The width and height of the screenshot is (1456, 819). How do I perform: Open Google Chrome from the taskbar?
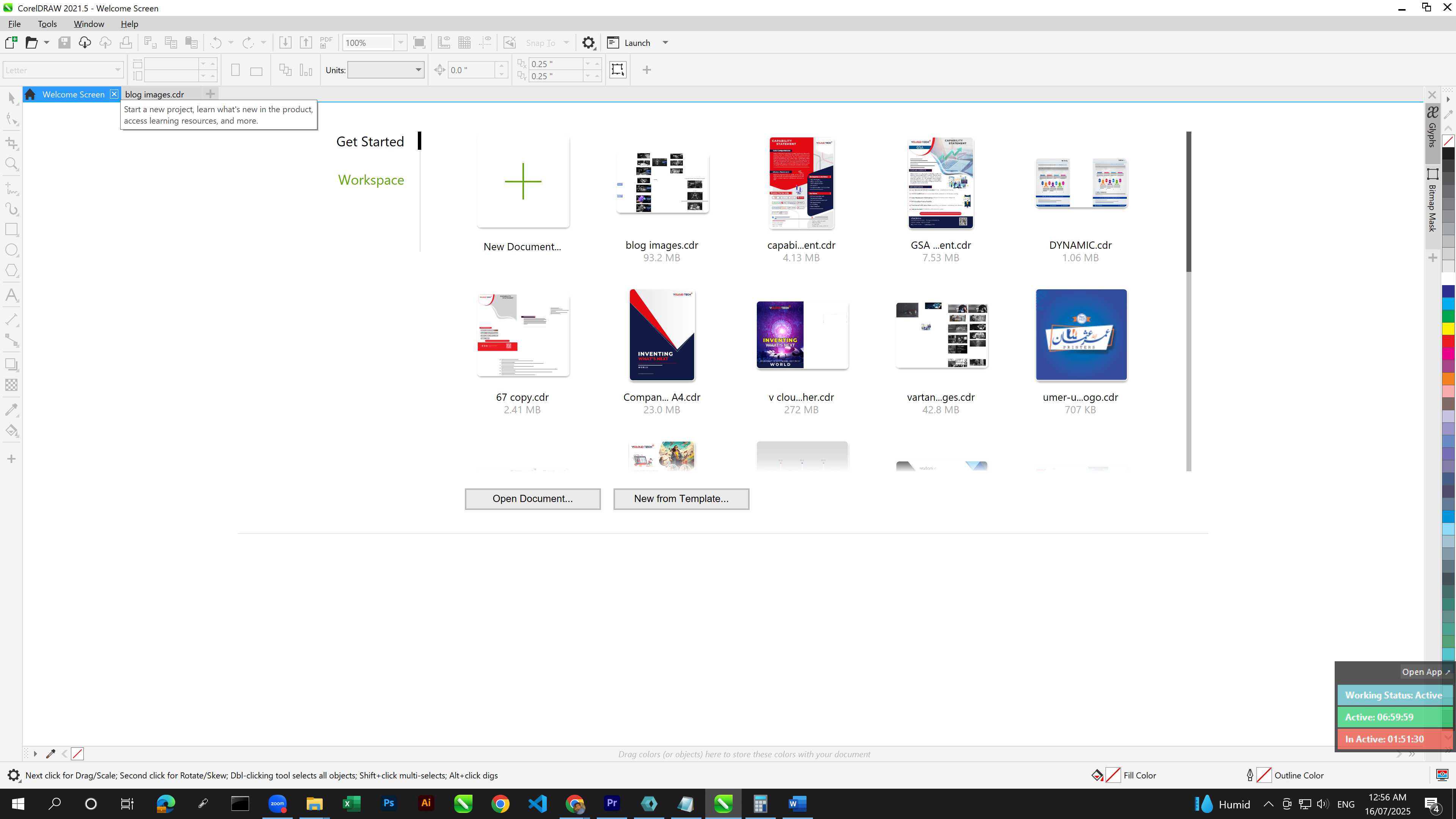500,803
